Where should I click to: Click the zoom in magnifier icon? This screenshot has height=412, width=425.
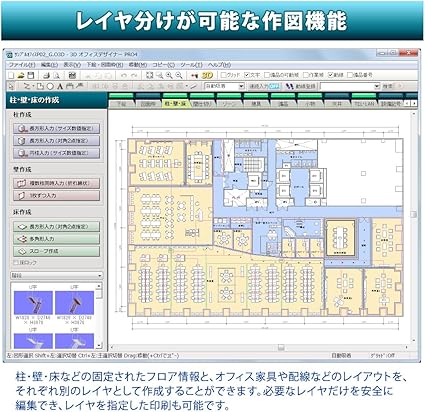169,75
